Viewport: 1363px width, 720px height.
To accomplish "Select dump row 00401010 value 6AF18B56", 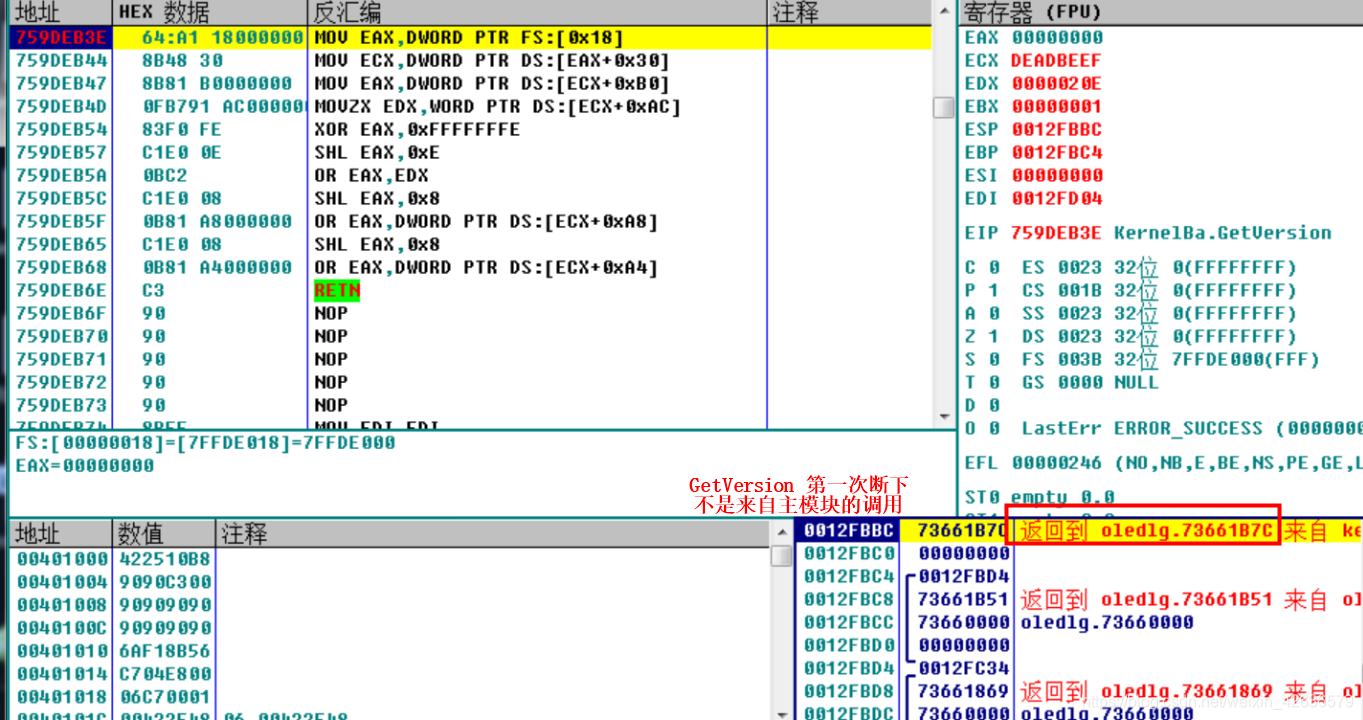I will 165,651.
